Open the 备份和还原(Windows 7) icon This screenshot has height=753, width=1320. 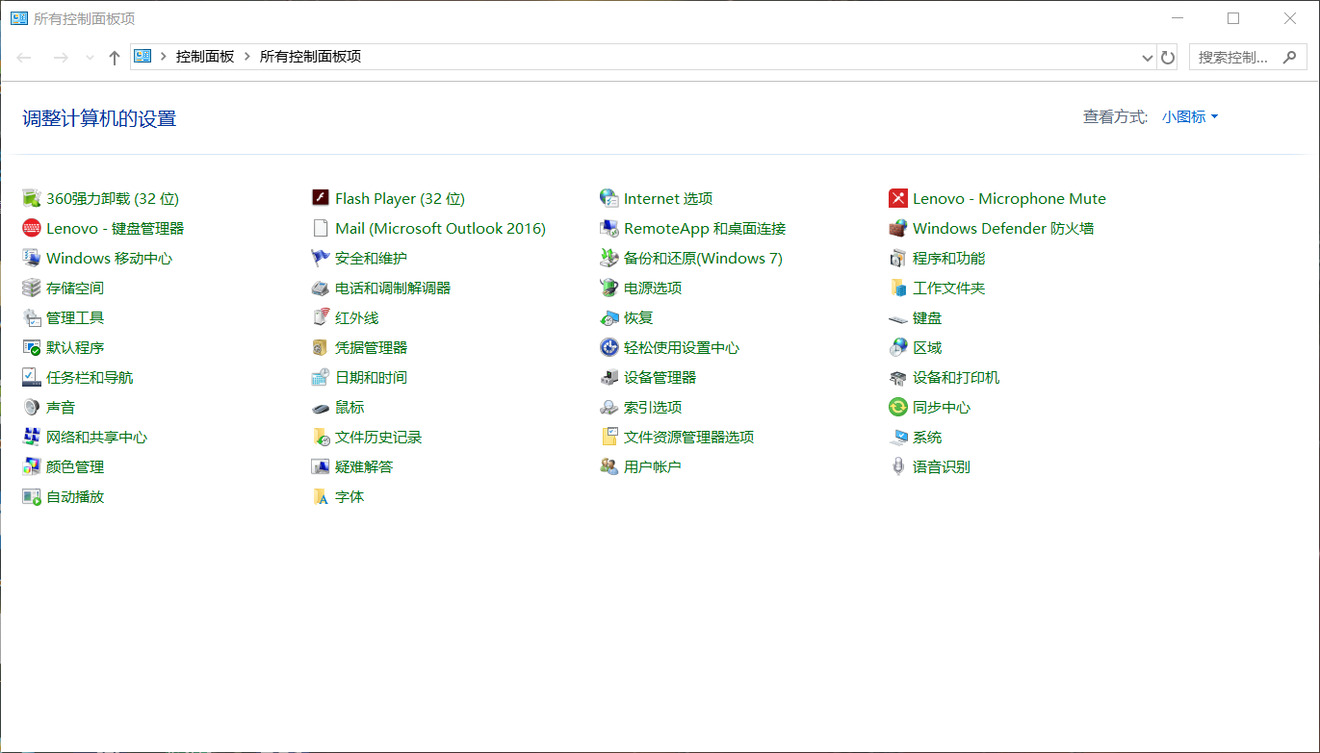pos(609,258)
